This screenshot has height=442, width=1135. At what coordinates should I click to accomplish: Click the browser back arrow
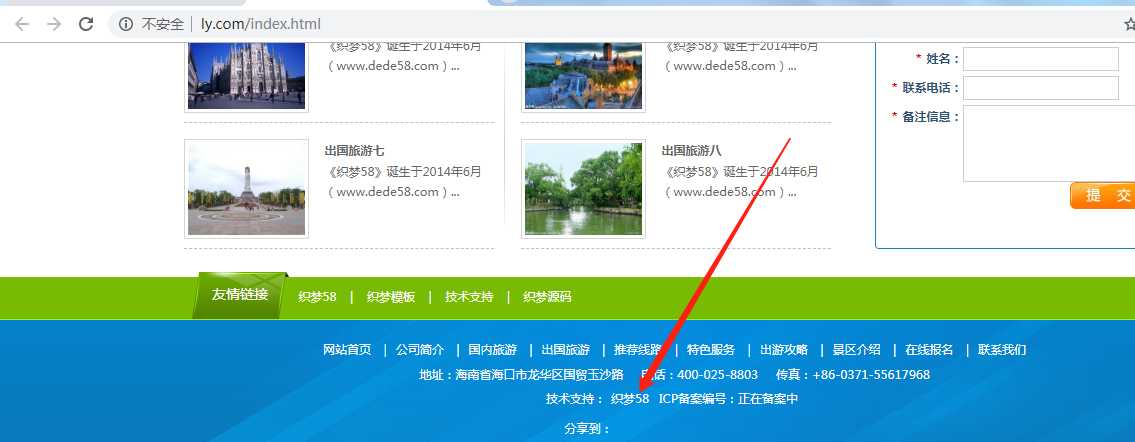click(22, 24)
